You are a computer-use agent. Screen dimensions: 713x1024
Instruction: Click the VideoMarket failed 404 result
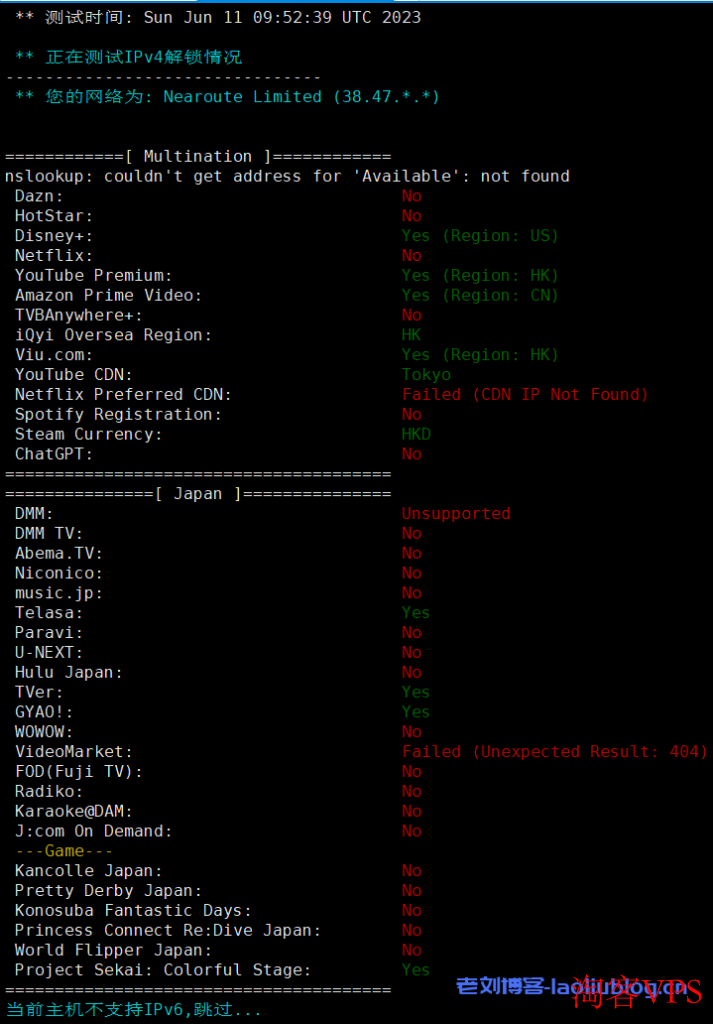coord(555,752)
